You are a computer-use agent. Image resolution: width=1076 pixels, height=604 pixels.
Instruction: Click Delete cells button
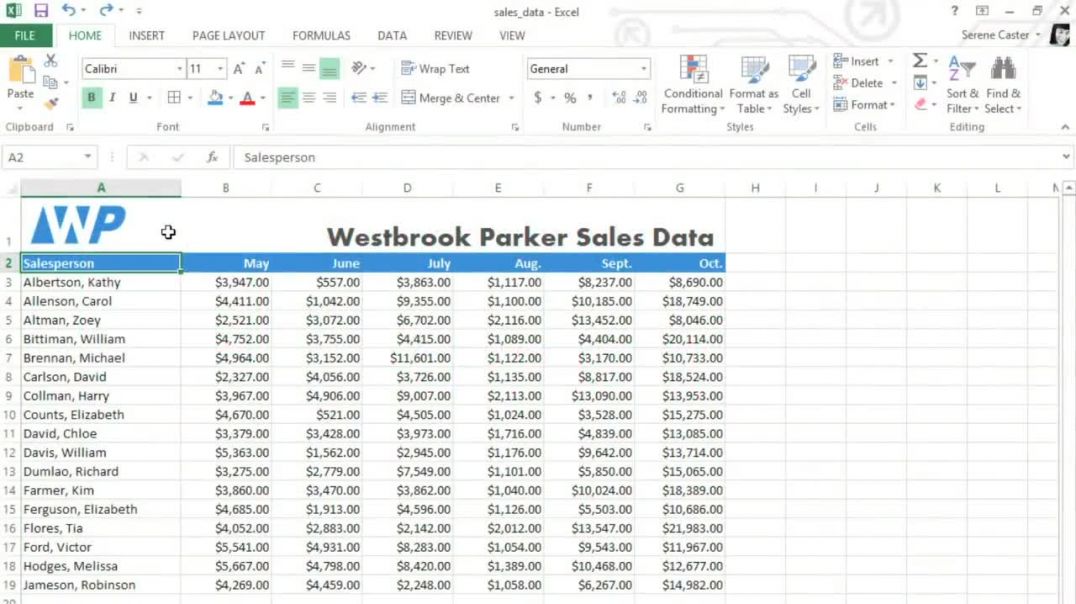(x=858, y=83)
